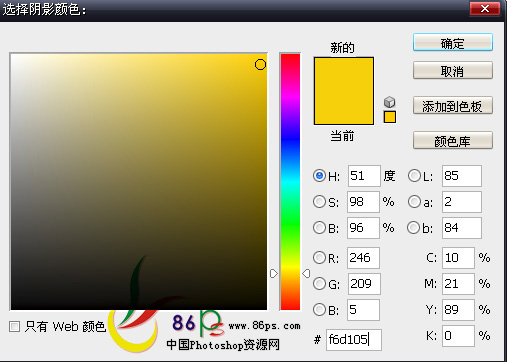
Task: Click the vertical hue spectrum slider
Action: point(290,182)
